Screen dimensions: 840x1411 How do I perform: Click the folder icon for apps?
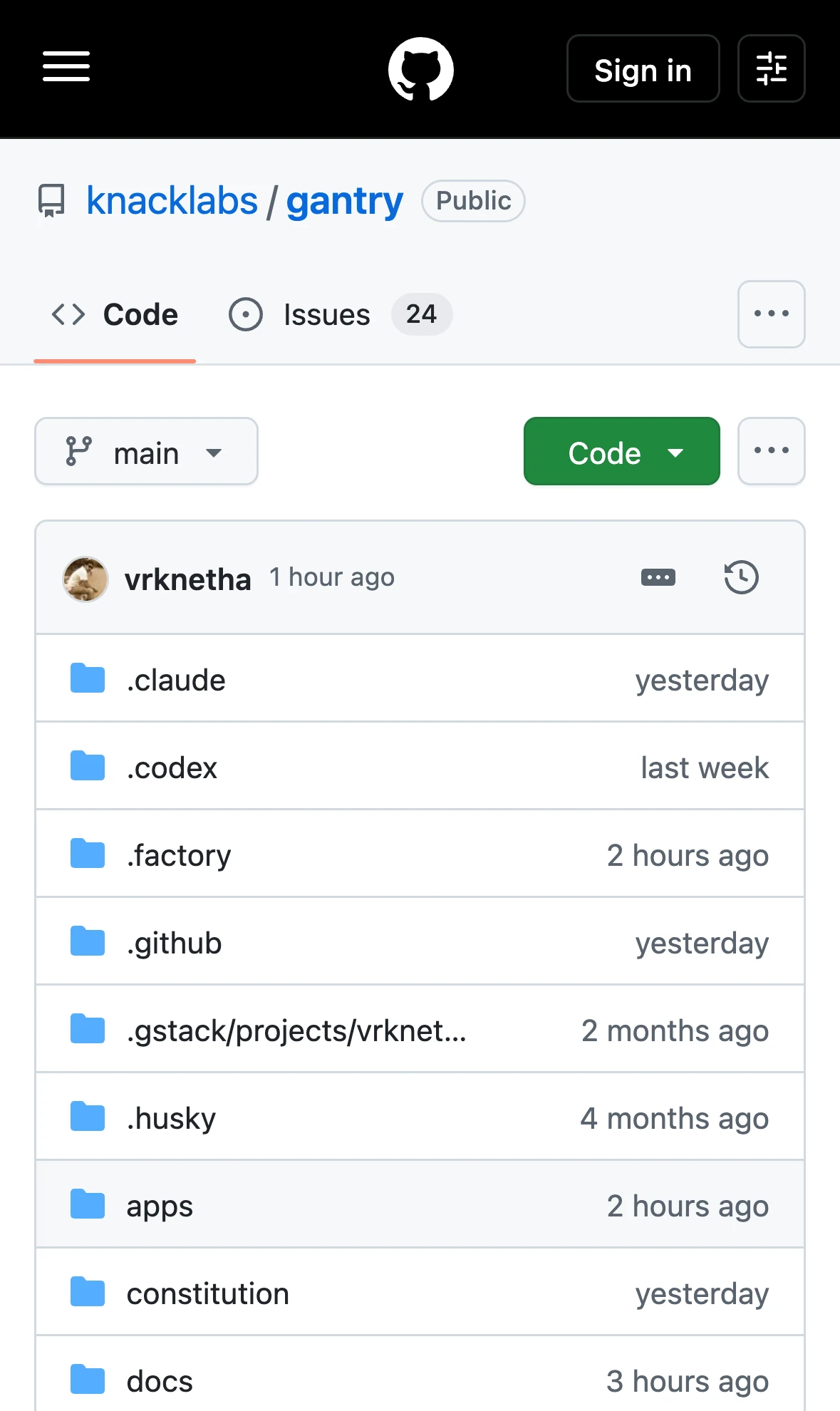pyautogui.click(x=88, y=1204)
